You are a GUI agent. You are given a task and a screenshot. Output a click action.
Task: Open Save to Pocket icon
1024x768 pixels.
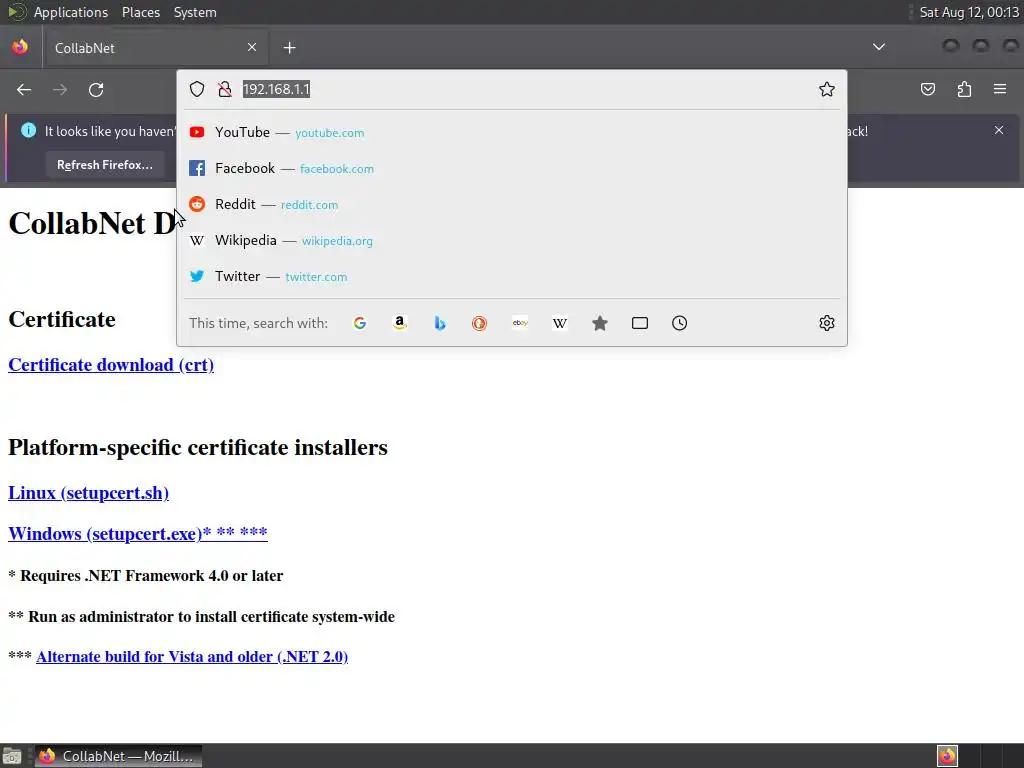pyautogui.click(x=928, y=89)
